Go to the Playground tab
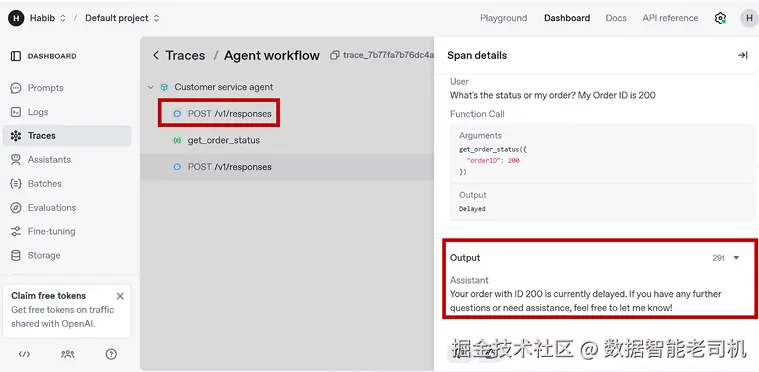759x372 pixels. tap(503, 18)
